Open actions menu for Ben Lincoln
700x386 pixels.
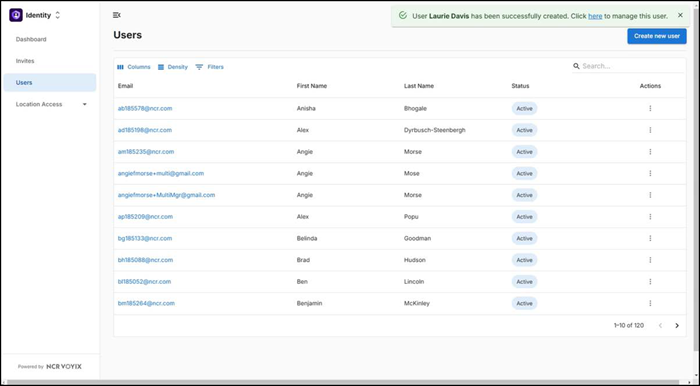650,282
